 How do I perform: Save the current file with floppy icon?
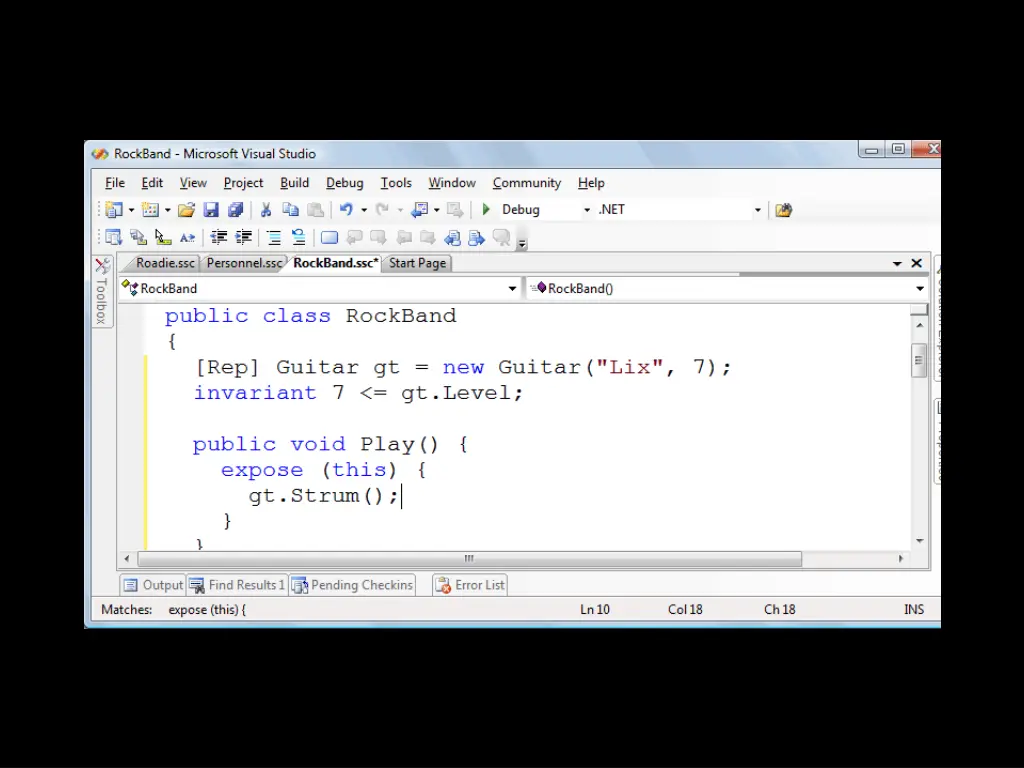click(x=211, y=210)
